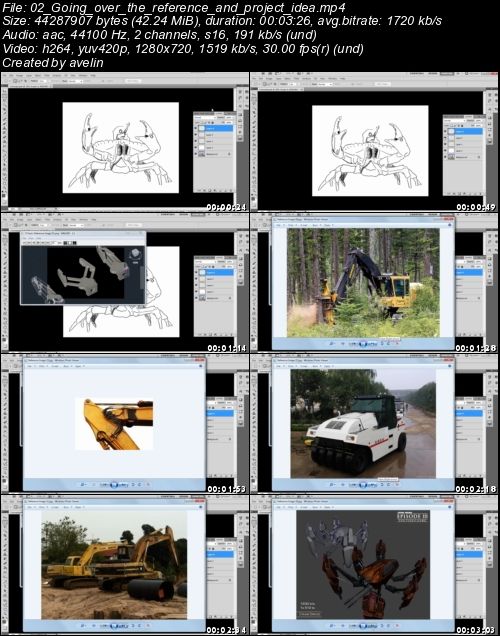Click slideshow play button under crab robot render
This screenshot has height=636, width=500.
(363, 626)
